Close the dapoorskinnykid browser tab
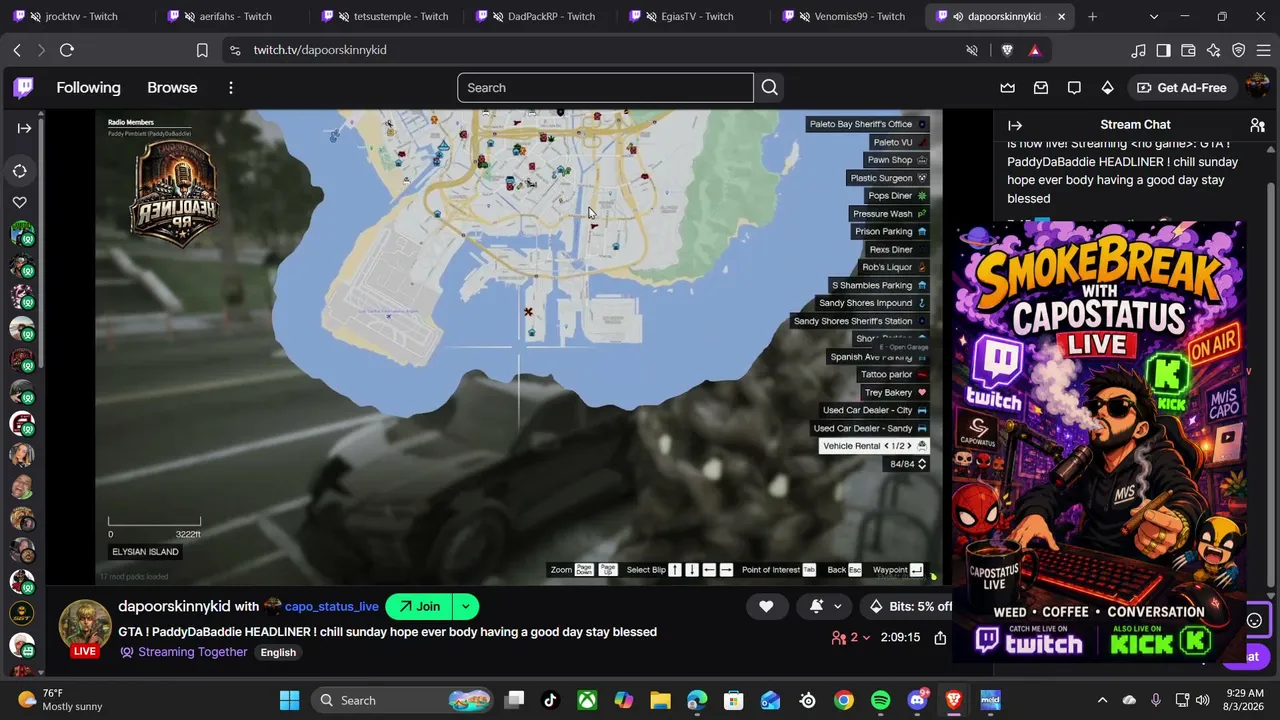 [x=1061, y=17]
